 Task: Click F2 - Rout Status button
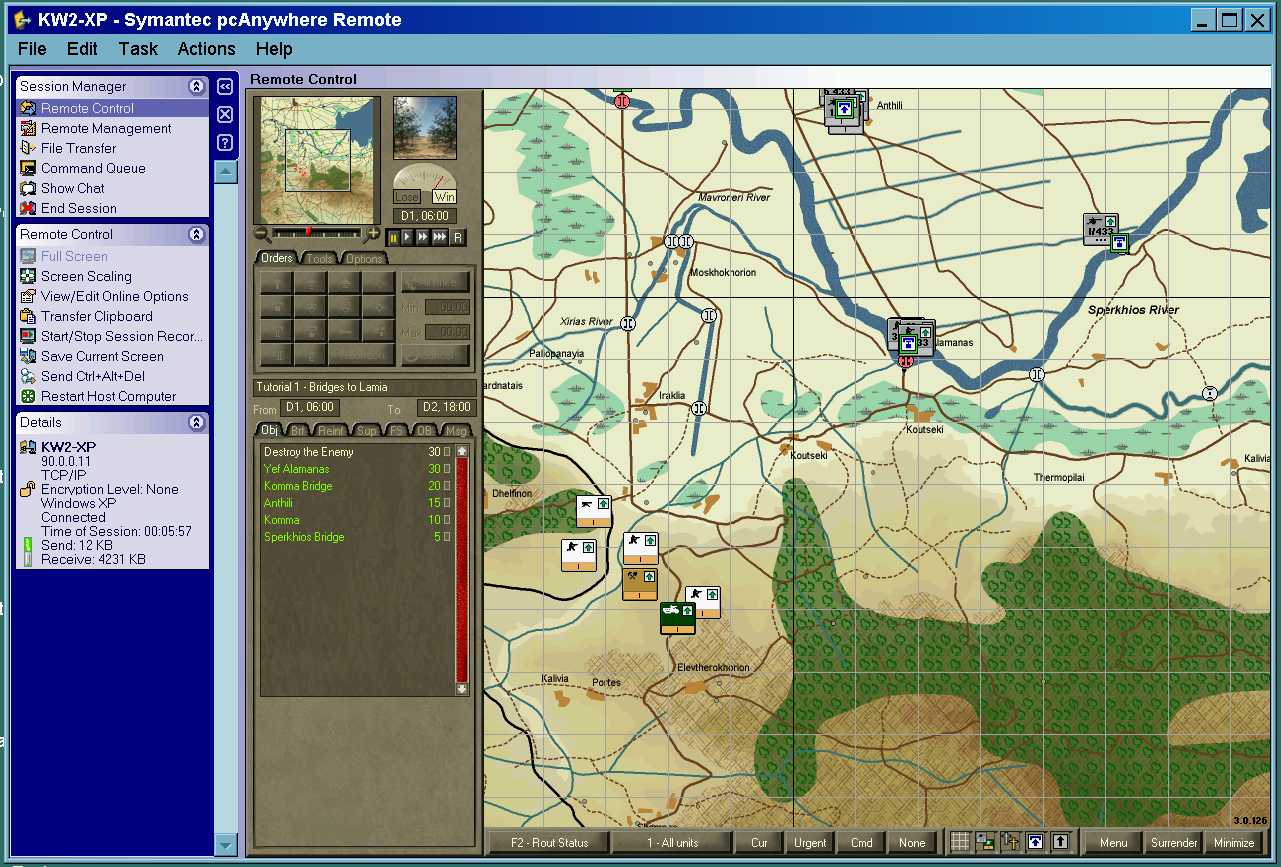click(549, 842)
